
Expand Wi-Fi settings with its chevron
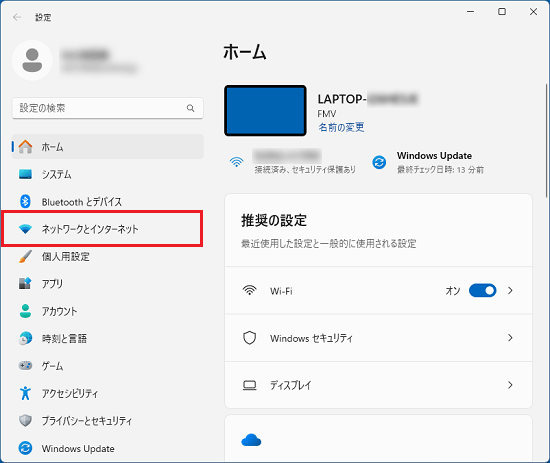[510, 290]
